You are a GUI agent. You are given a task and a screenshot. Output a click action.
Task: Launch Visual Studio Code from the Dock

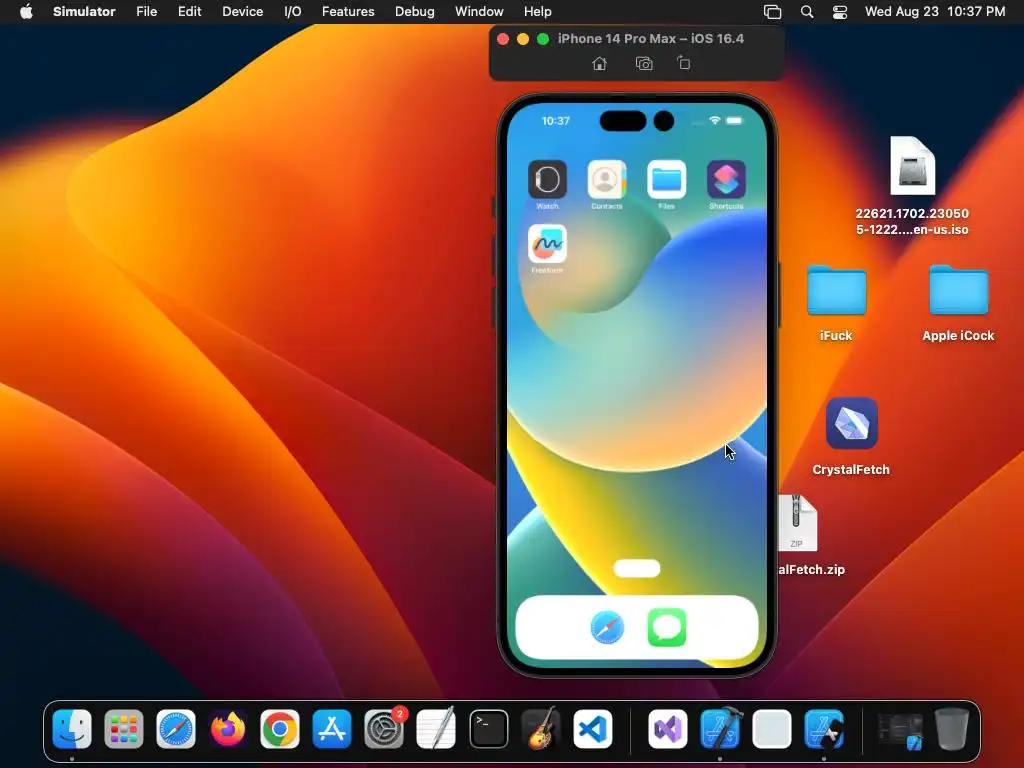point(593,729)
